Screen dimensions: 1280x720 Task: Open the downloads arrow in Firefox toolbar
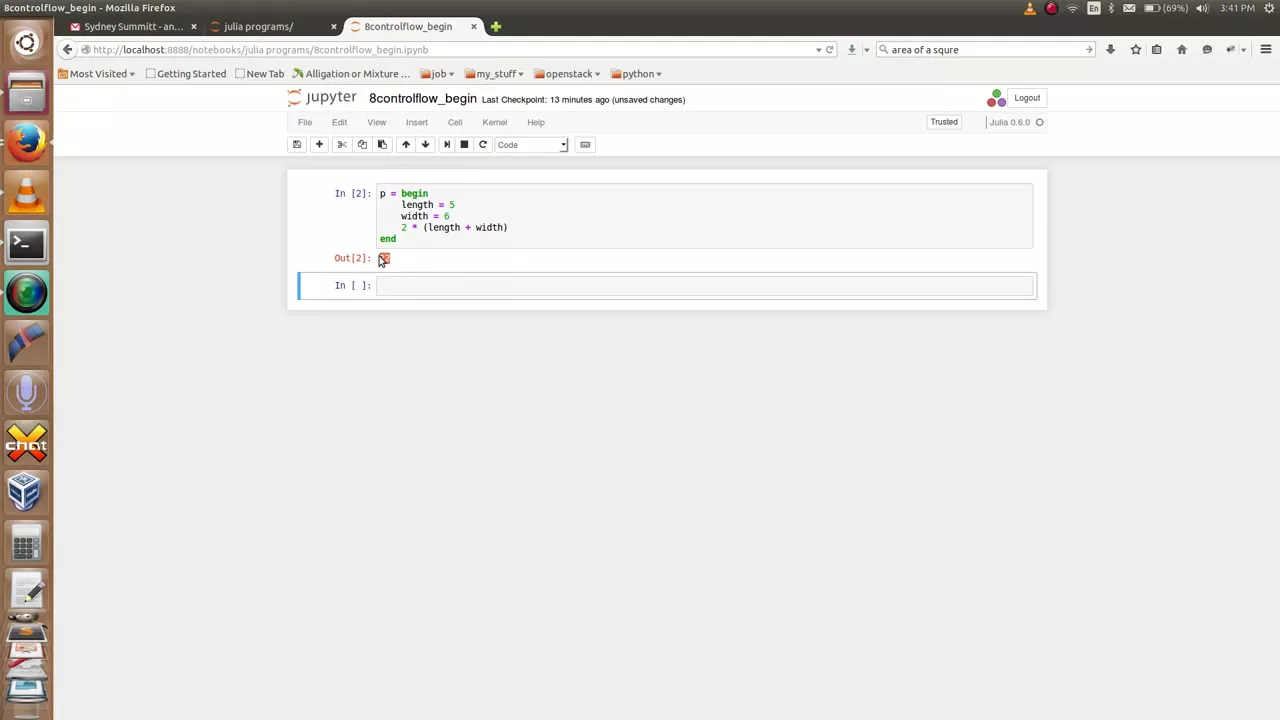pos(1110,49)
